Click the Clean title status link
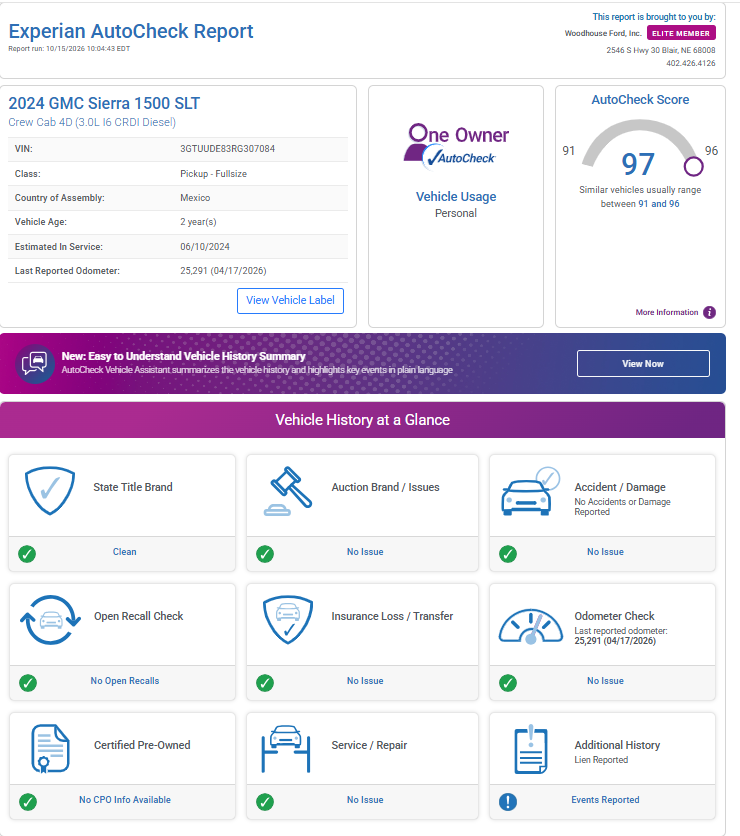 pyautogui.click(x=125, y=552)
